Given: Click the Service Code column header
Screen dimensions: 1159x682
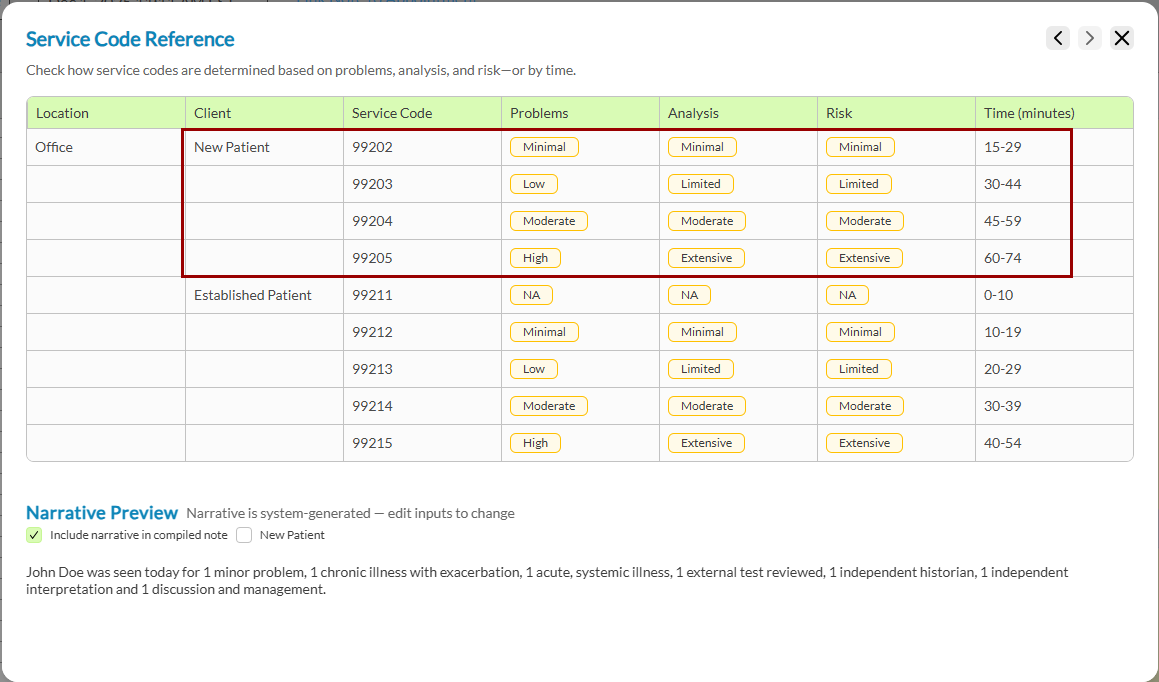Looking at the screenshot, I should 392,113.
